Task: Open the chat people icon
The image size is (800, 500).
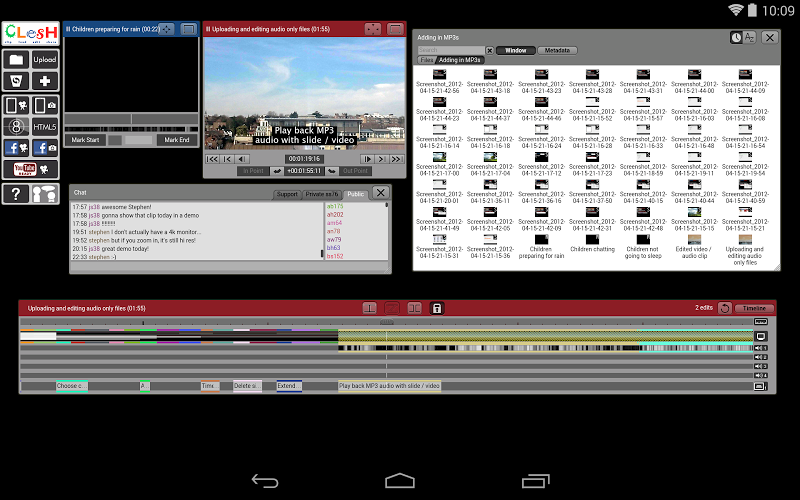Action: 45,193
